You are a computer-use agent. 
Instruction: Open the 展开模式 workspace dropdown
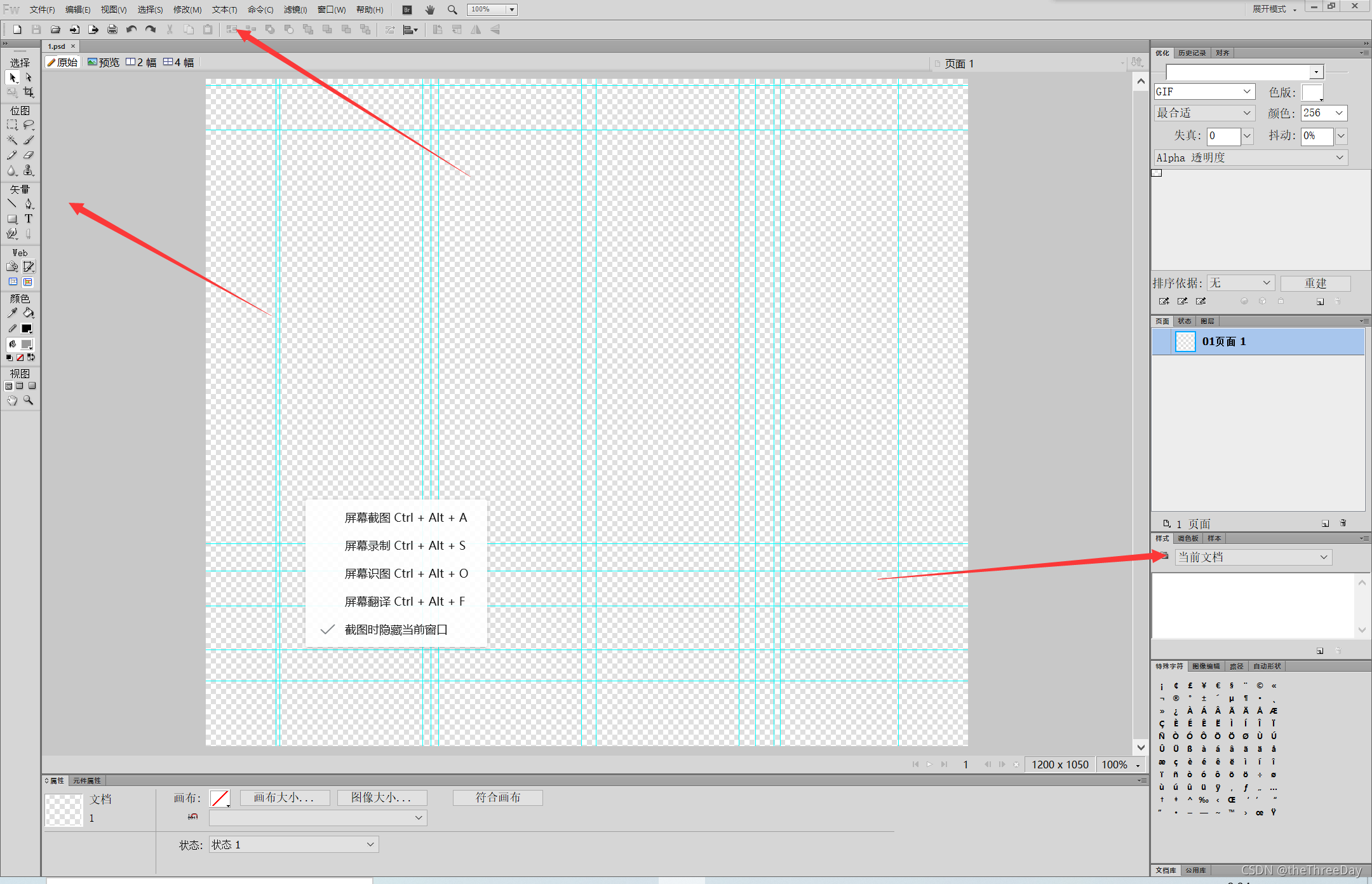click(x=1274, y=10)
